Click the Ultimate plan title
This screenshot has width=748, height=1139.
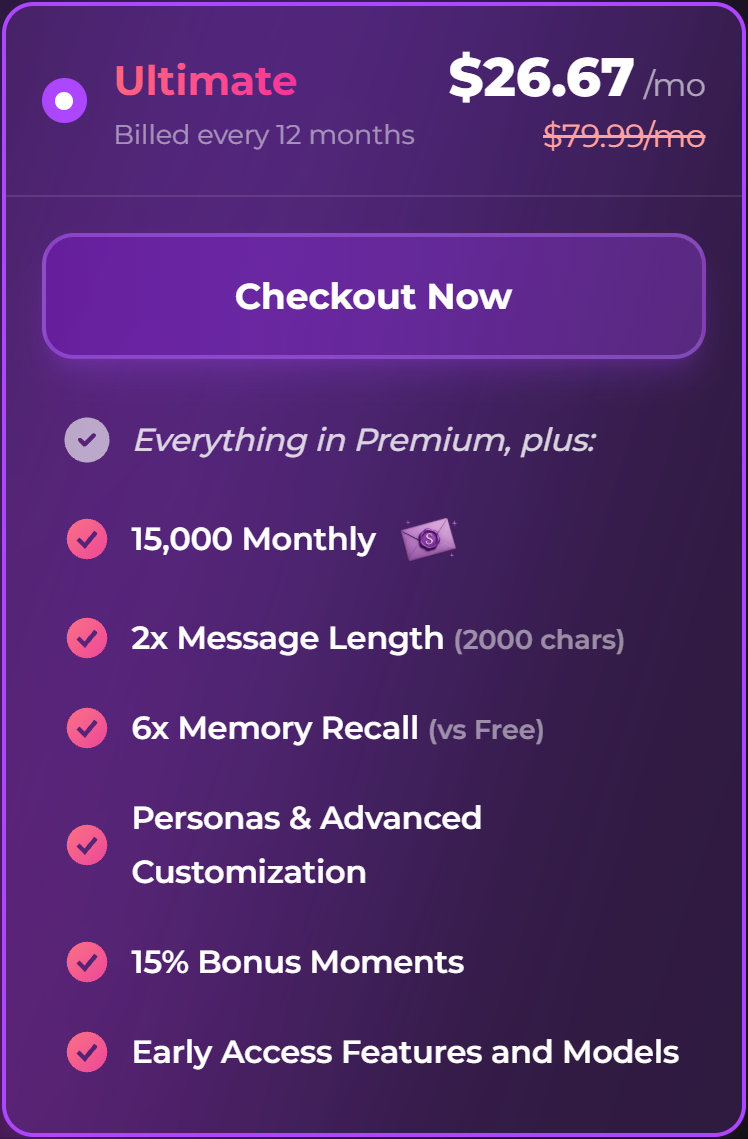coord(205,81)
